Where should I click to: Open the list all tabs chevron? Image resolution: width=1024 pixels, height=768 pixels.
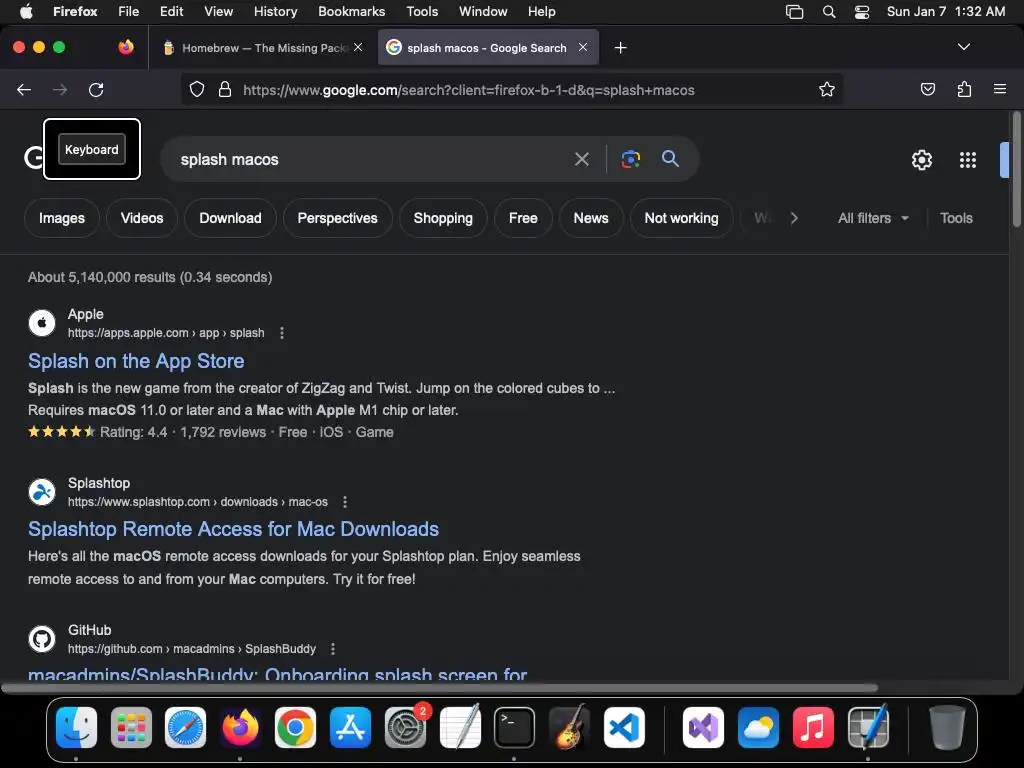pos(963,47)
